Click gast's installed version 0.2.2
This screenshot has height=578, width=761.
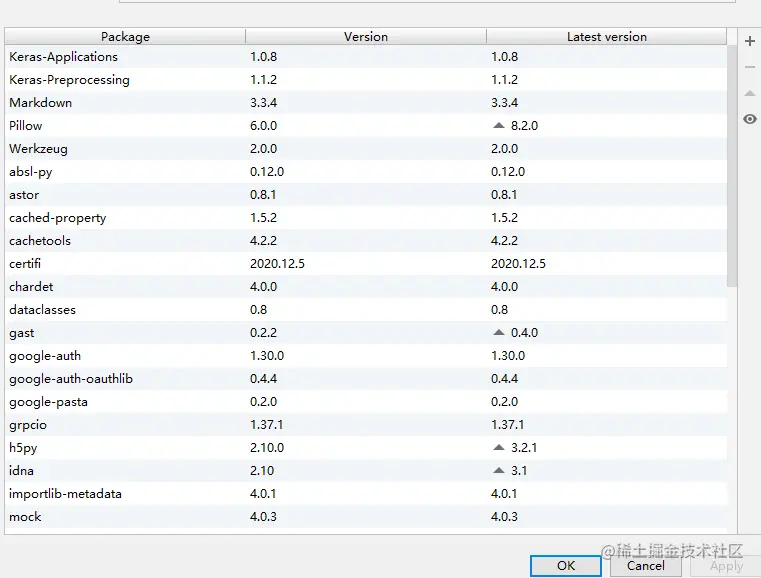click(264, 332)
